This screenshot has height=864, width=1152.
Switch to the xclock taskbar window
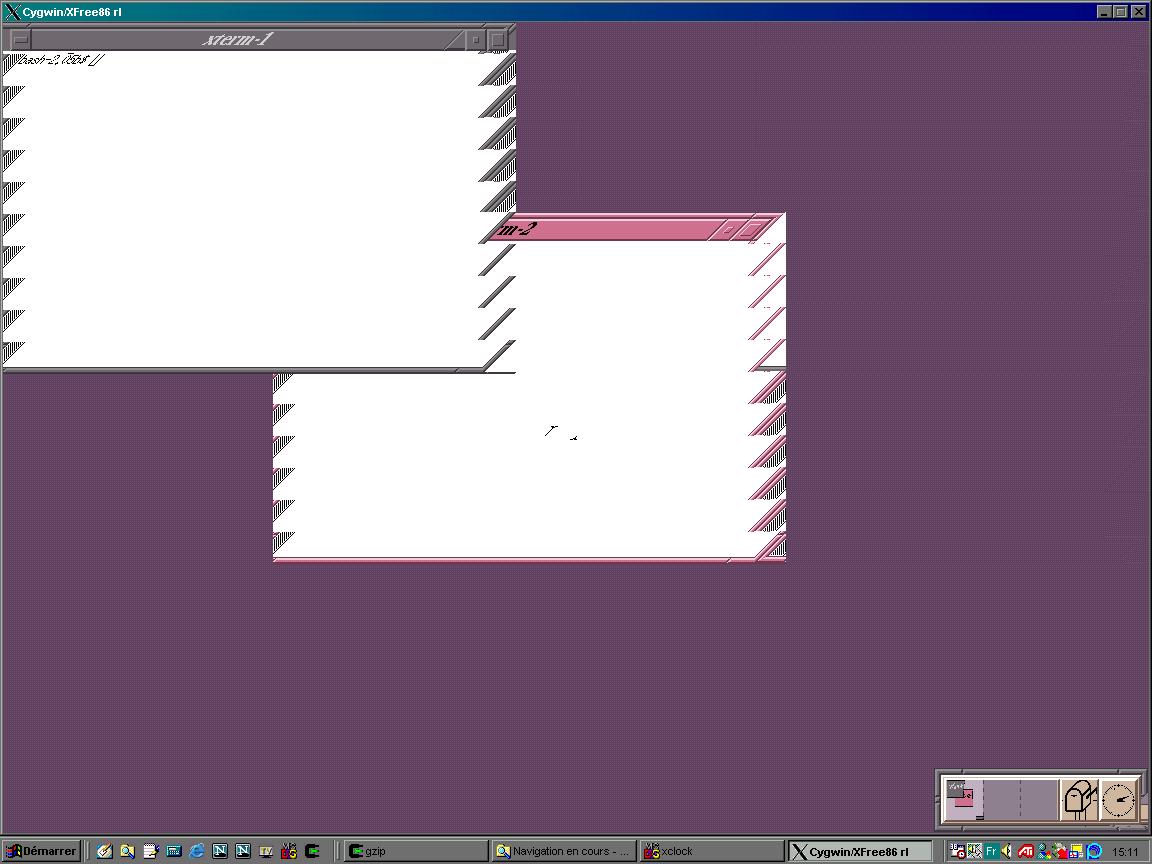click(710, 851)
